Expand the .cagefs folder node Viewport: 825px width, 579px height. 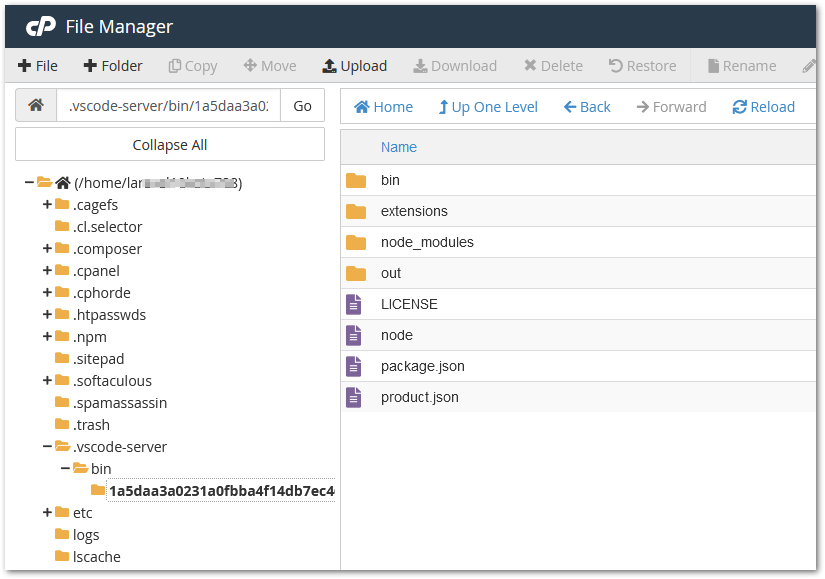click(47, 204)
